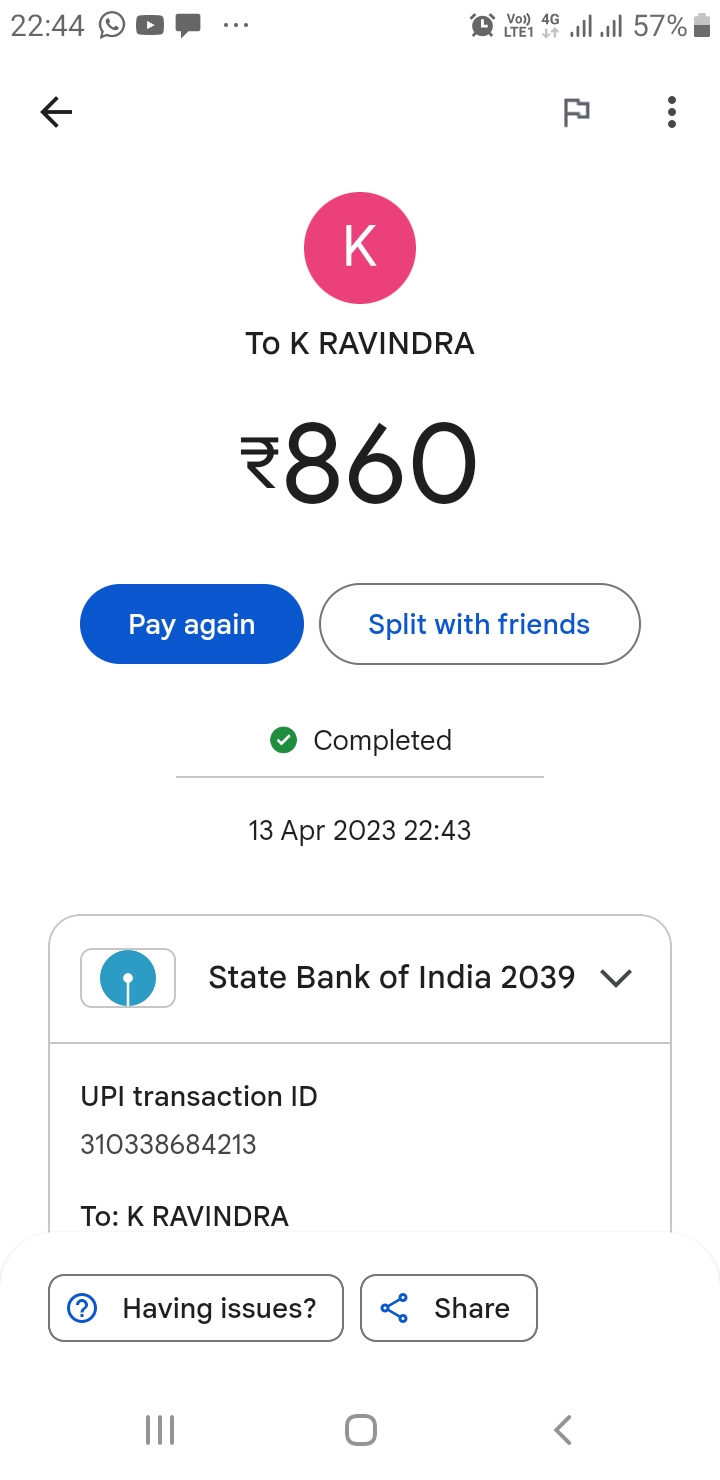Tap the green Completed checkmark icon
Screen dimensions: 720x1480
[x=284, y=740]
